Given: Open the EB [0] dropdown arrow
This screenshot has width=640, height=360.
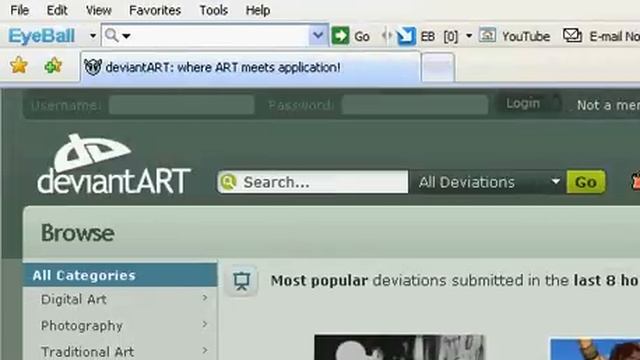Looking at the screenshot, I should pos(469,36).
